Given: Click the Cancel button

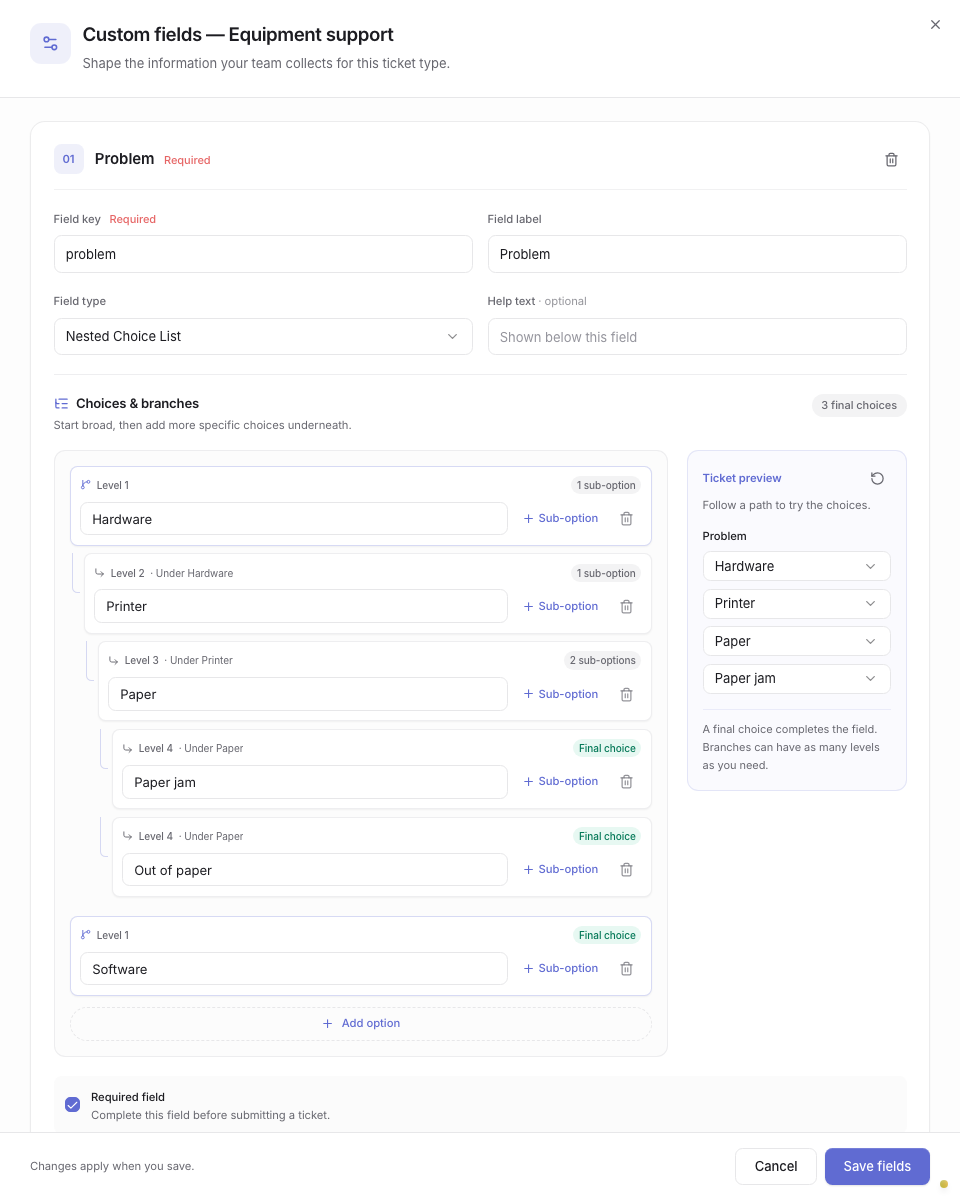Looking at the screenshot, I should (x=776, y=1166).
